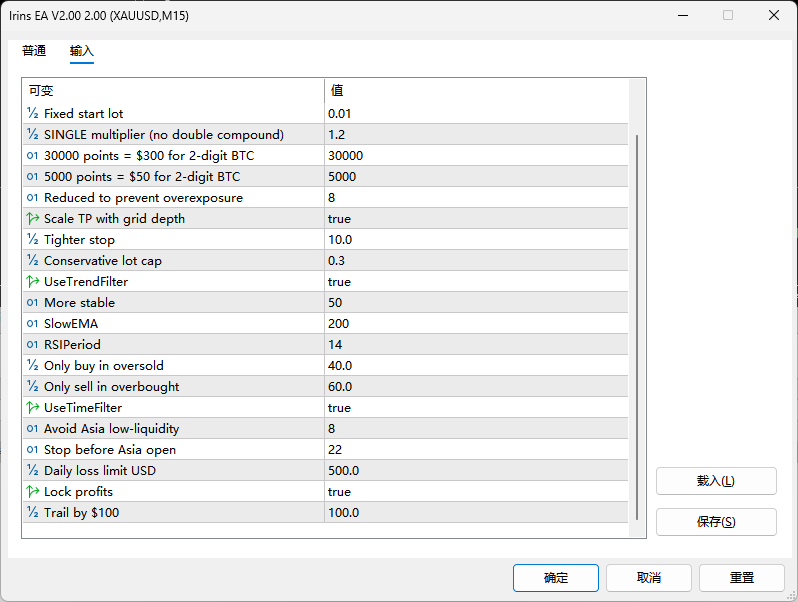Screen dimensions: 798x602
Task: Click the icon beside Tighter stop
Action: [33, 239]
